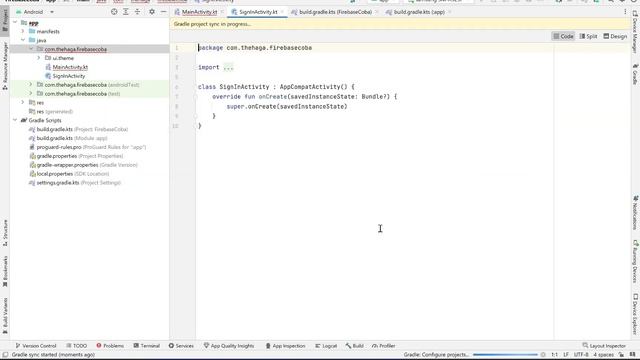Open the Device Manager right sidebar tab

coord(635,32)
